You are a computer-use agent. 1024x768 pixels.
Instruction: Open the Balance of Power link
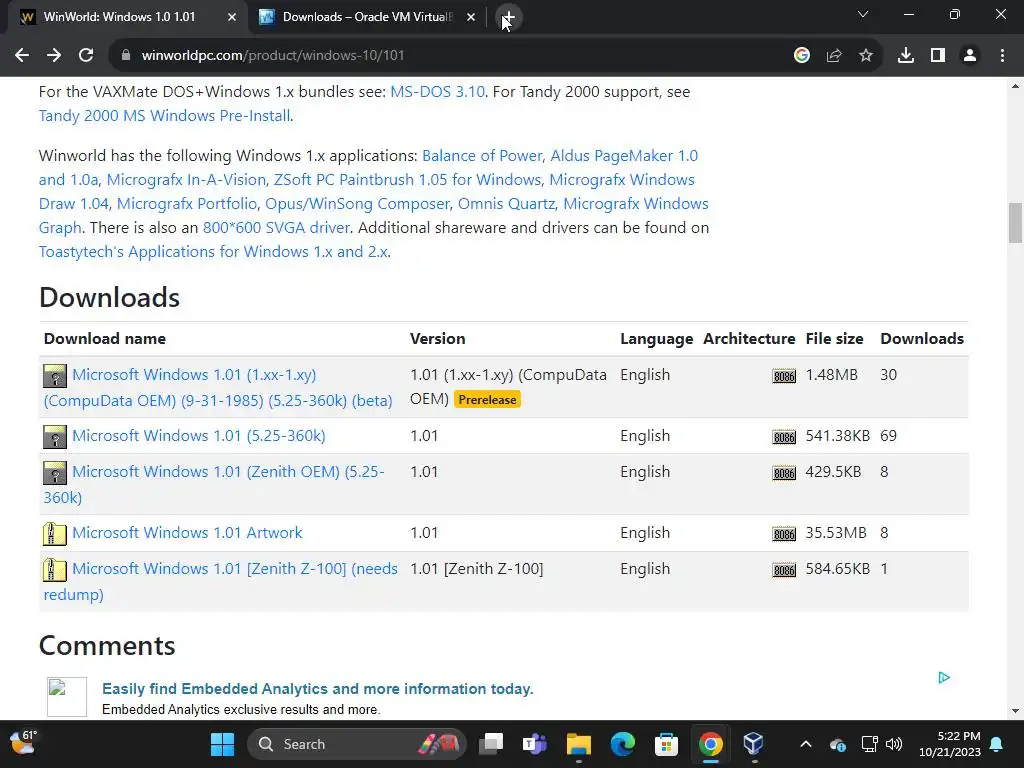point(482,155)
